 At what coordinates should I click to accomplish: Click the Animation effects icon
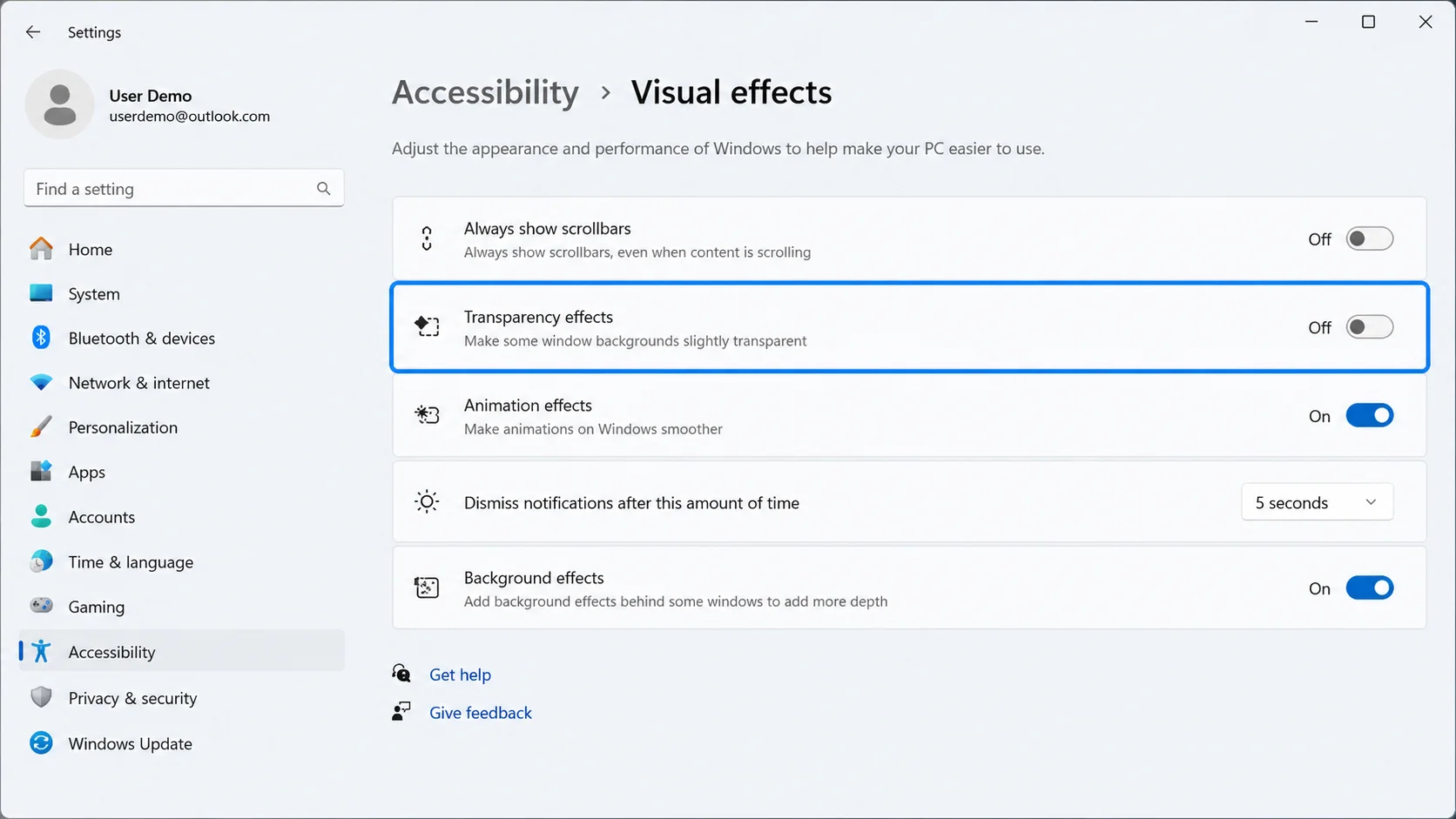pos(427,415)
